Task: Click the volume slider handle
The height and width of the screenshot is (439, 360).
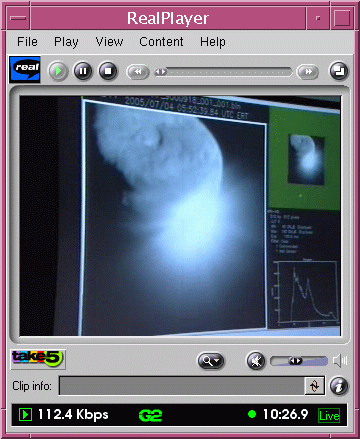Action: pos(295,361)
